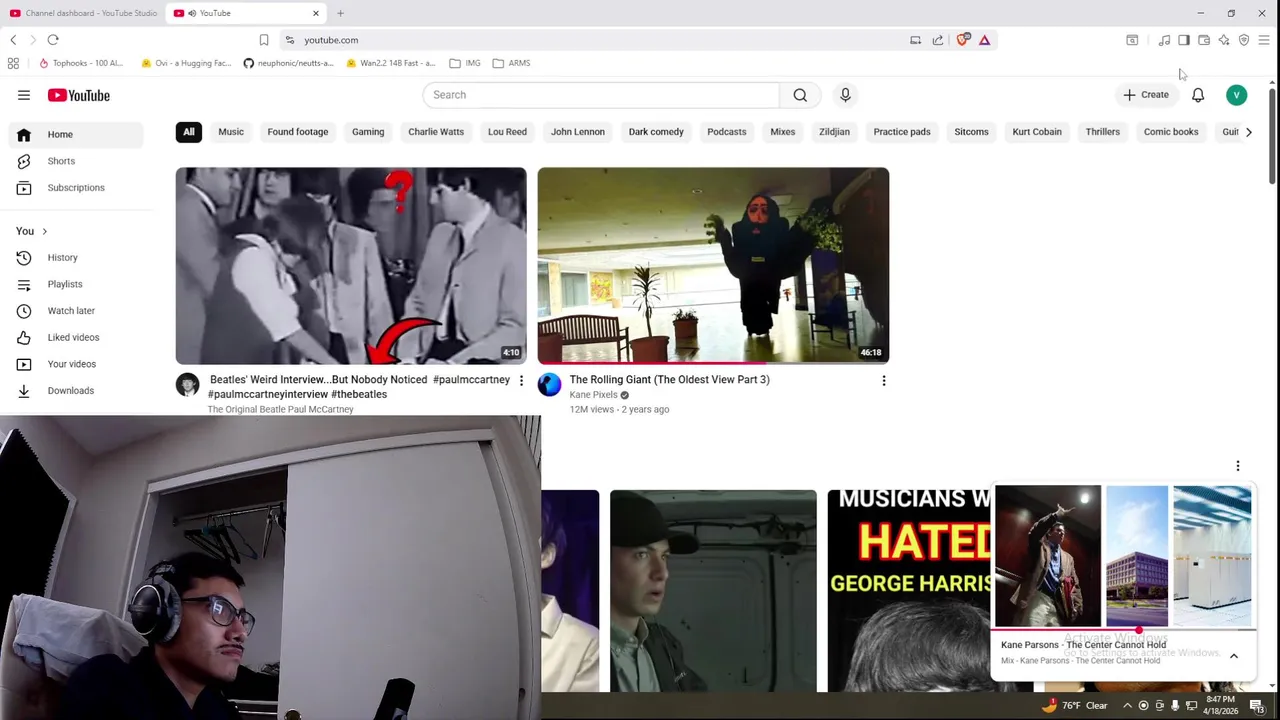
Task: Open the section options three-dot menu
Action: tap(1238, 466)
